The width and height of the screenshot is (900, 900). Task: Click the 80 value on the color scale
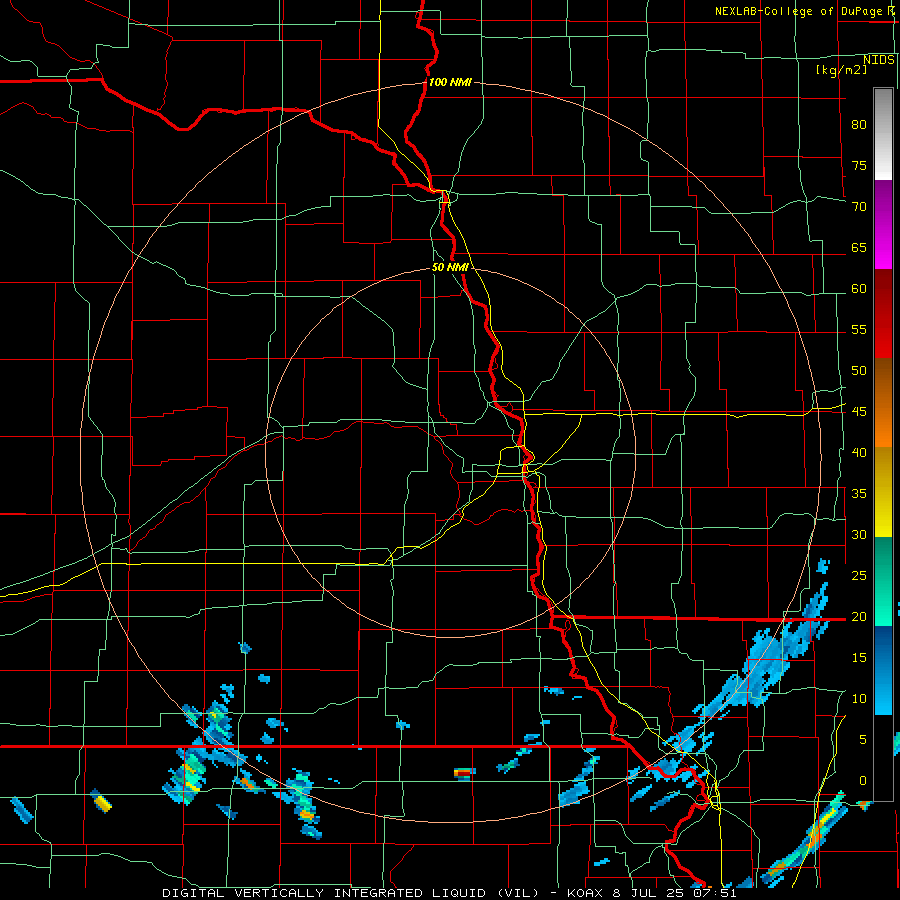[859, 125]
